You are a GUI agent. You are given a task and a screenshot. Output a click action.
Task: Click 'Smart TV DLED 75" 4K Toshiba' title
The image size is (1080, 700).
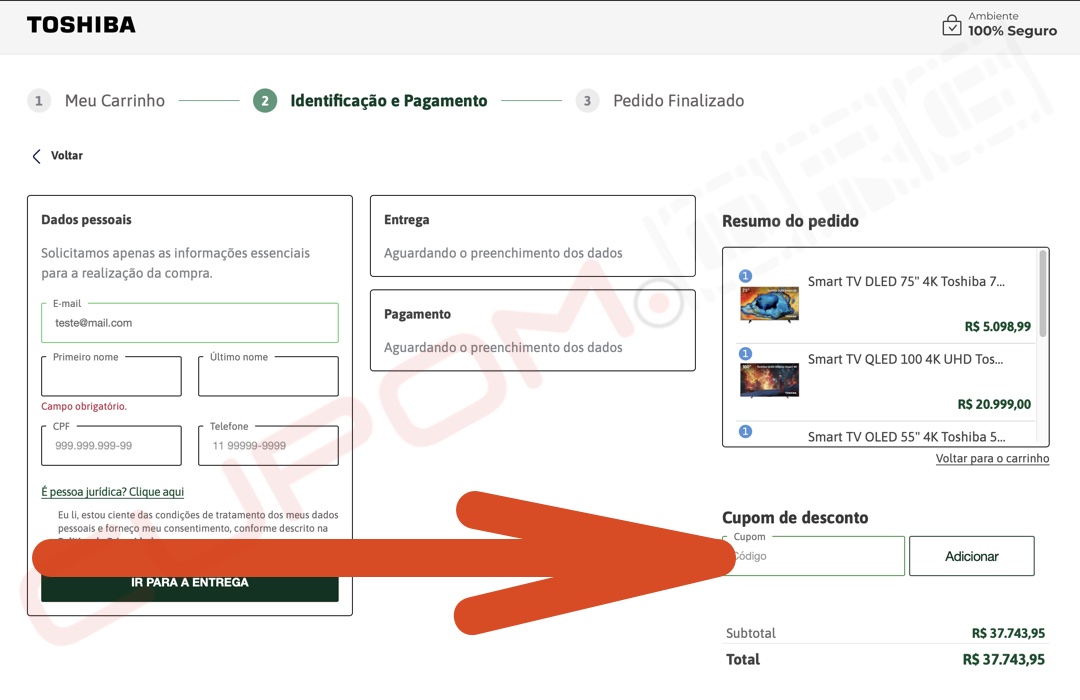pos(906,281)
